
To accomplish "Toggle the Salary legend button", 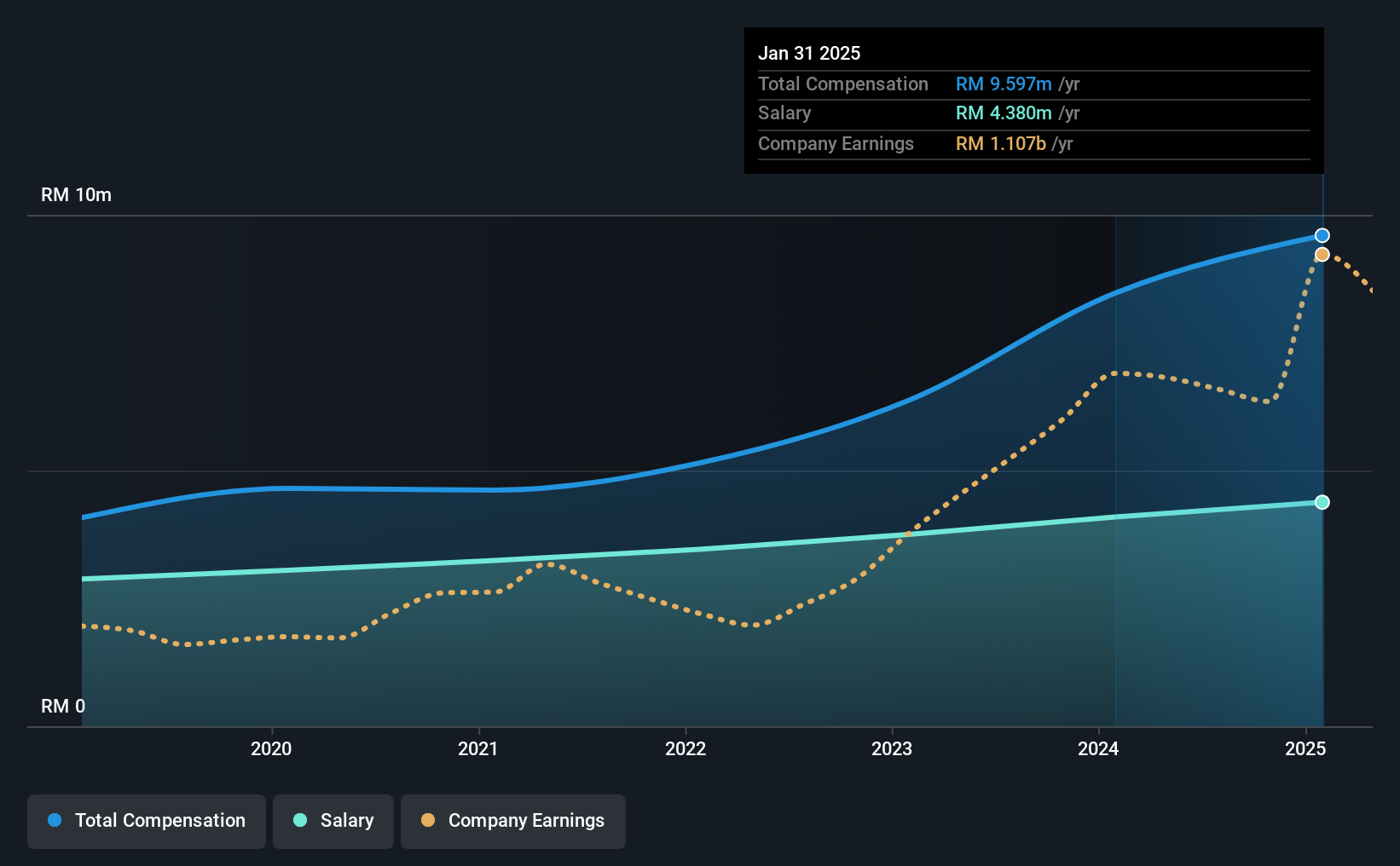I will [333, 821].
